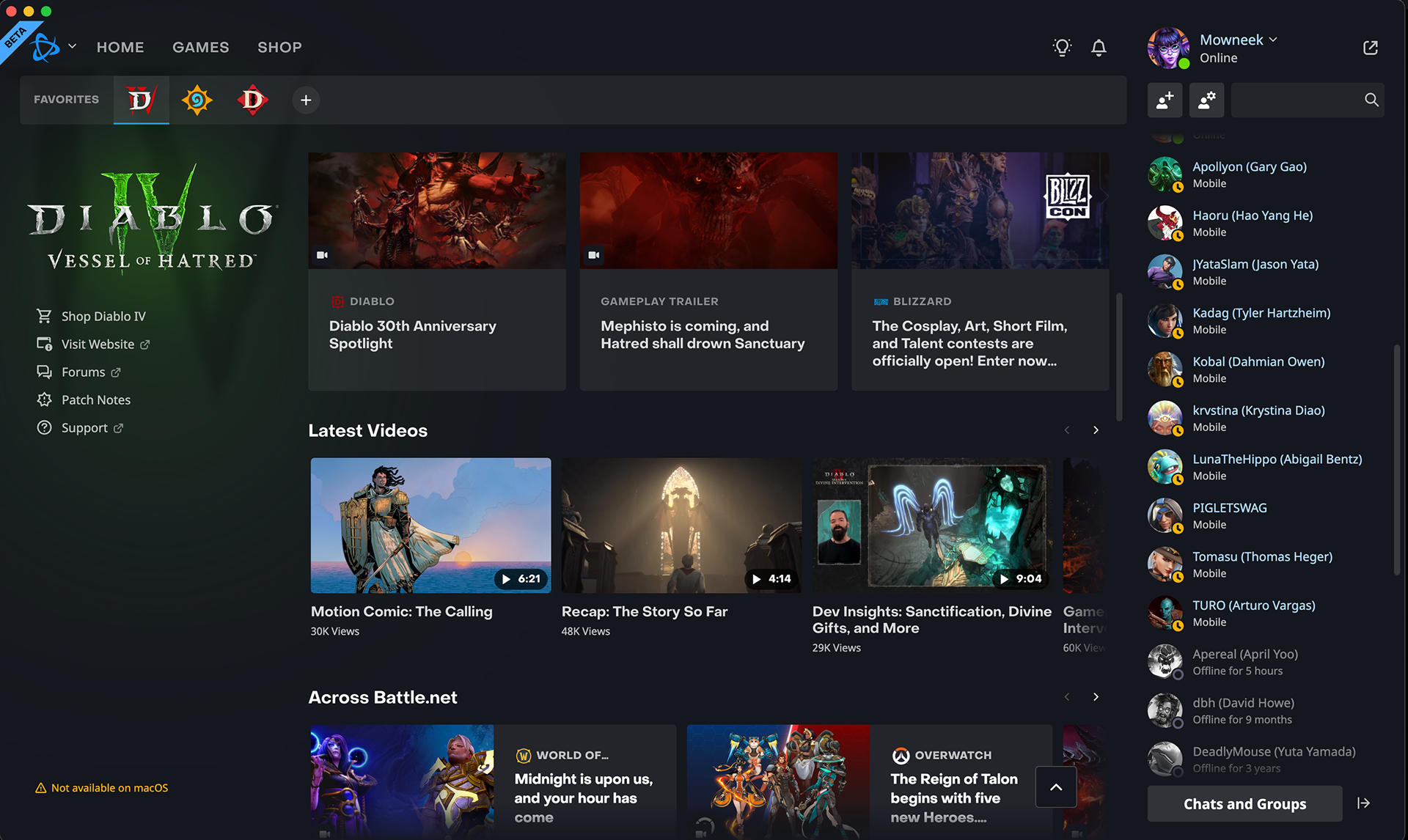
Task: Show next Latest Videos with right chevron
Action: pos(1096,430)
